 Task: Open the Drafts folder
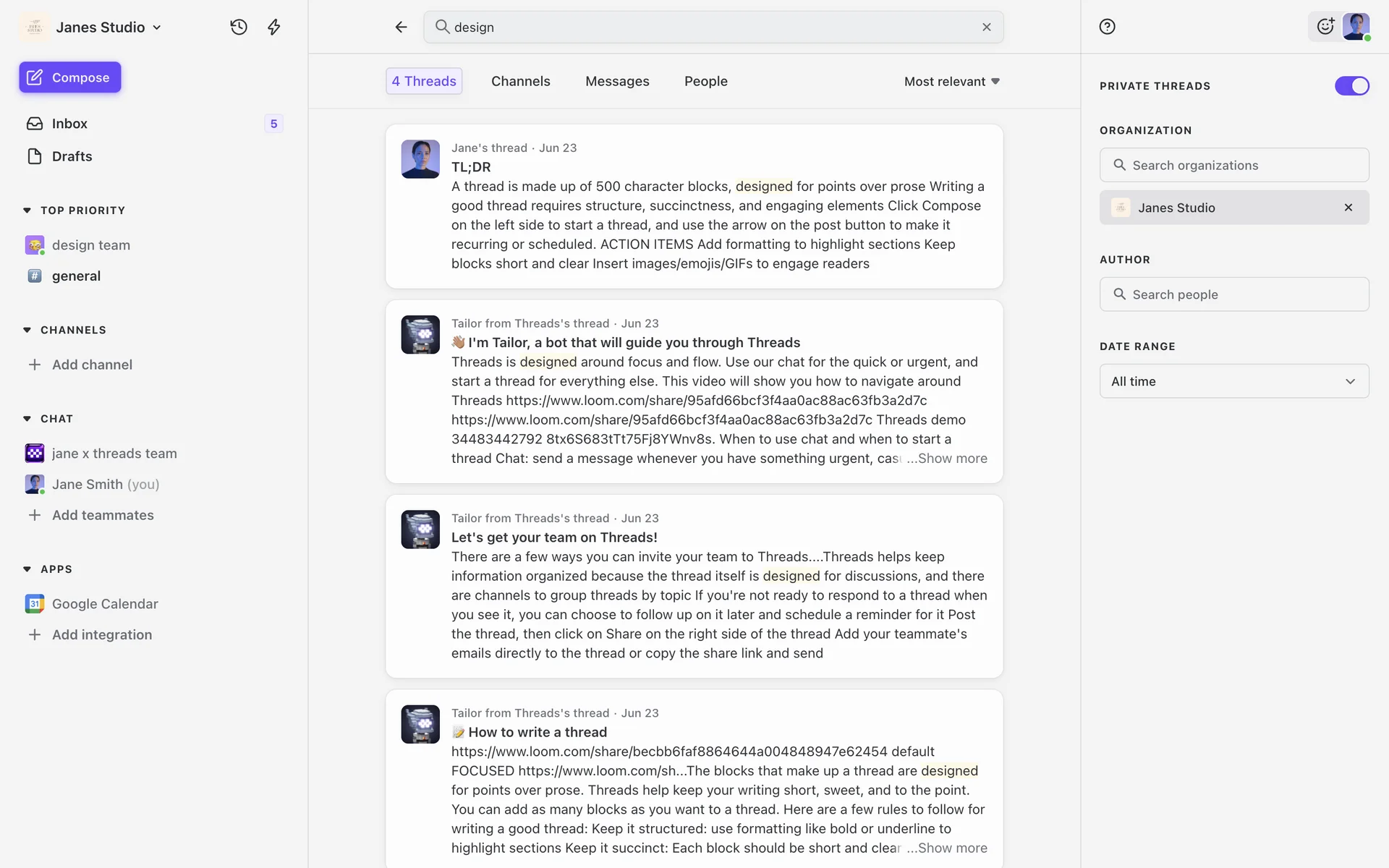(72, 156)
